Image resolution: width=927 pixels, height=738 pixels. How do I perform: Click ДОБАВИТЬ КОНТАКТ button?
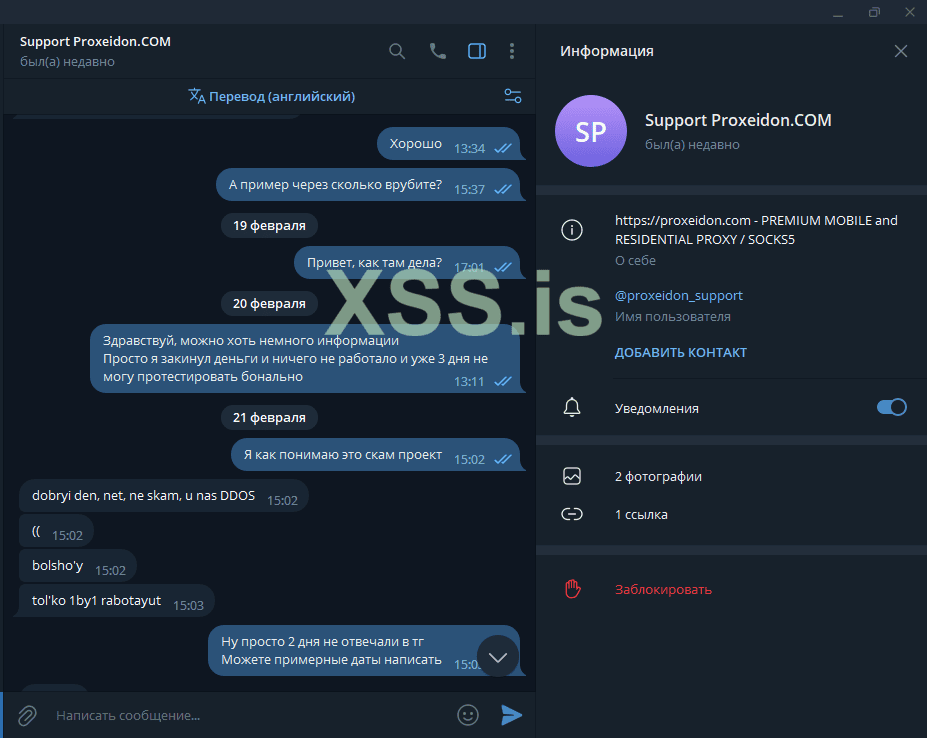680,352
